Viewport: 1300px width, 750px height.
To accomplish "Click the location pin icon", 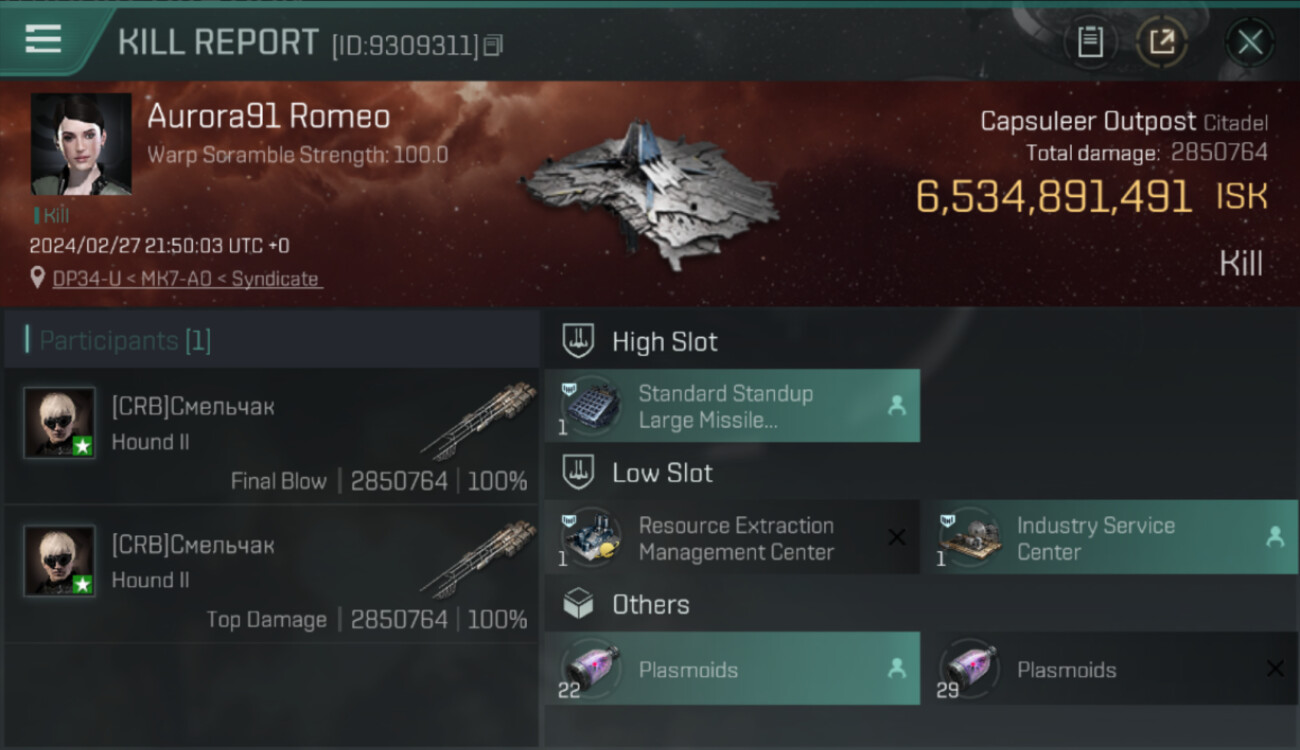I will 38,278.
